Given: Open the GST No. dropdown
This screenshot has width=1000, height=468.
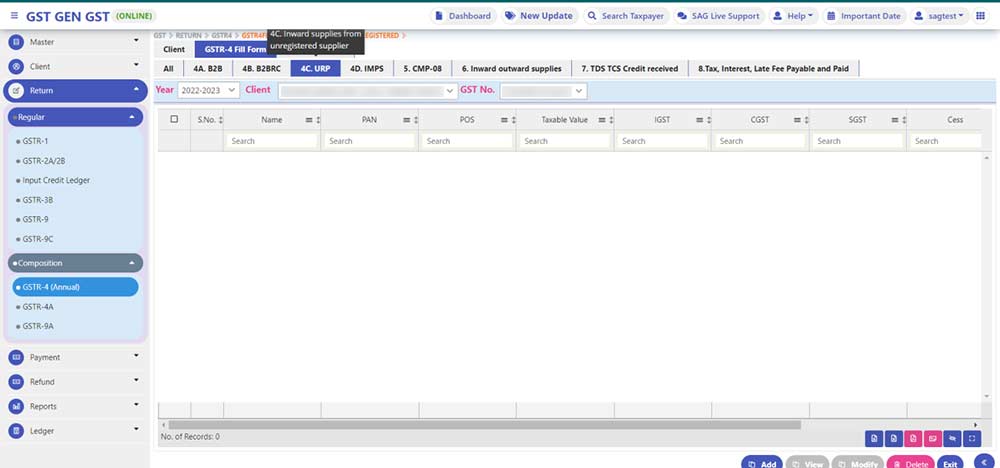Looking at the screenshot, I should pyautogui.click(x=543, y=91).
